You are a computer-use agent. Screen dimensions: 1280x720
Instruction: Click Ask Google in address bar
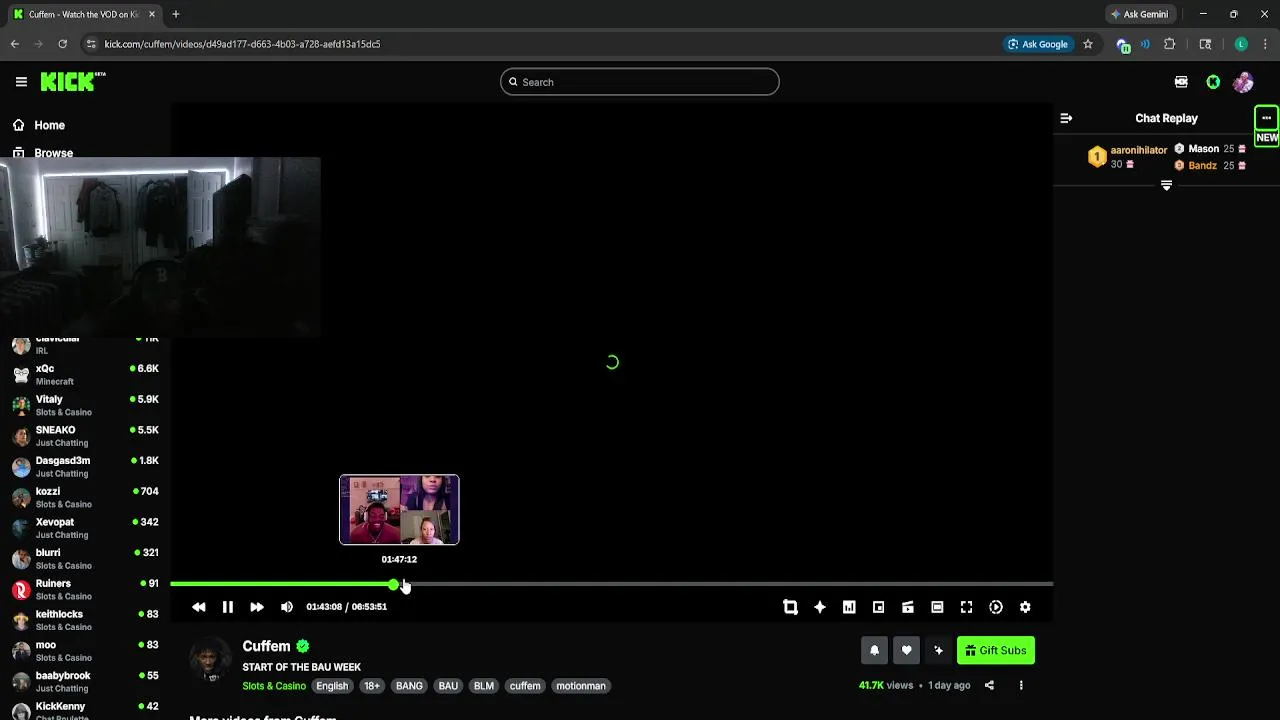point(1038,44)
